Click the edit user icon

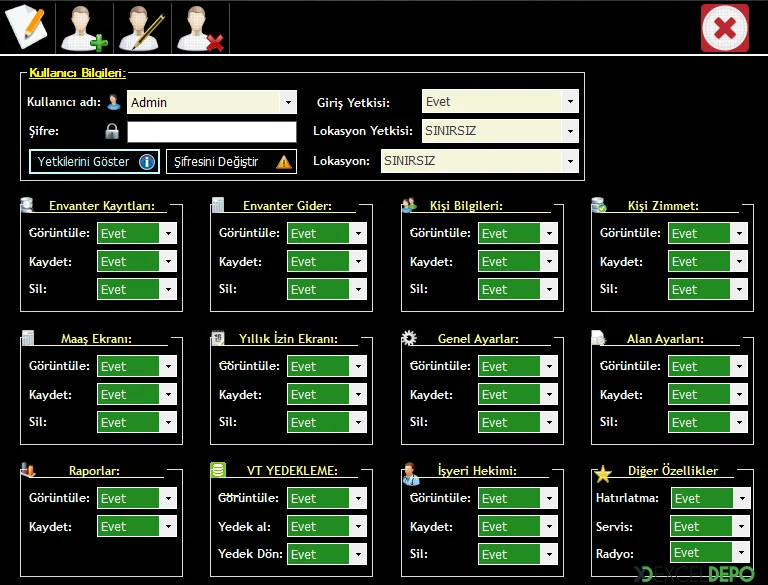tap(142, 28)
